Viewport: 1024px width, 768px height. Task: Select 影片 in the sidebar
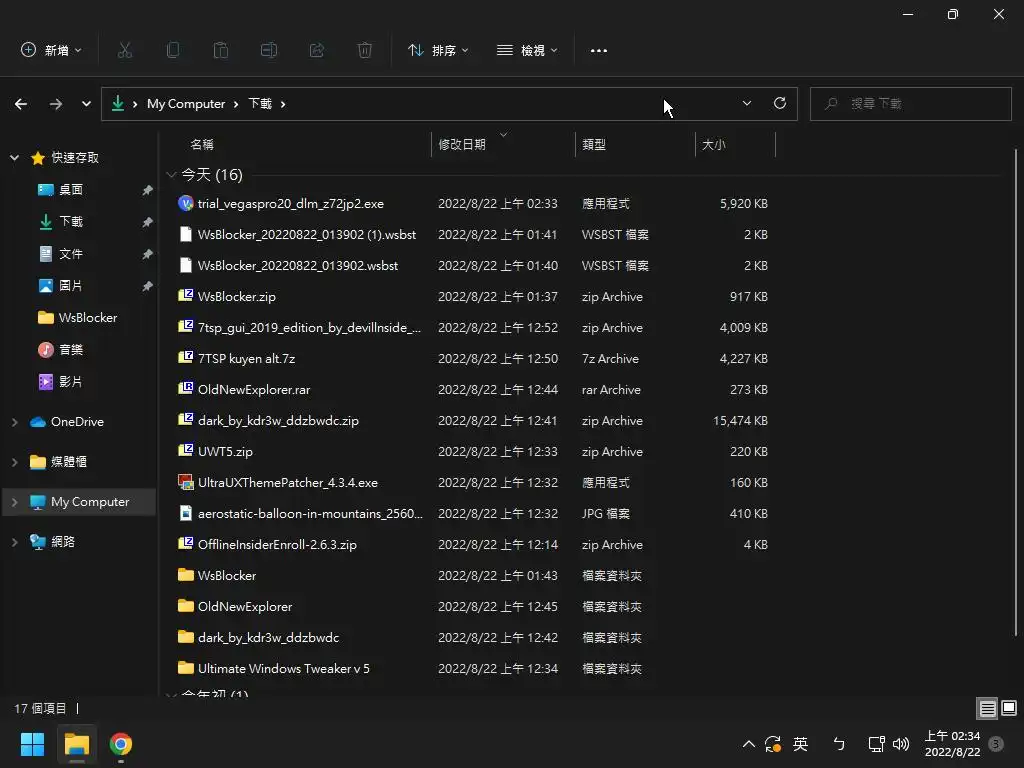pyautogui.click(x=71, y=381)
